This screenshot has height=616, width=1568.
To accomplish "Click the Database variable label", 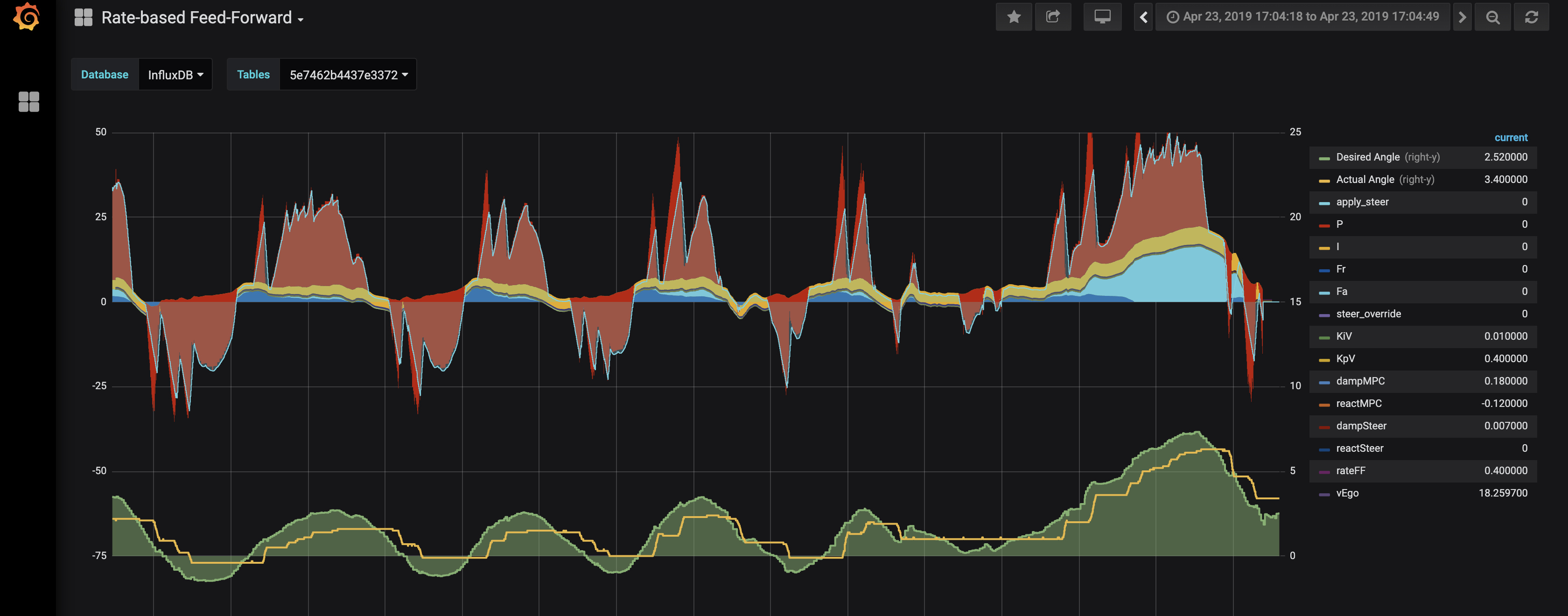I will point(105,75).
